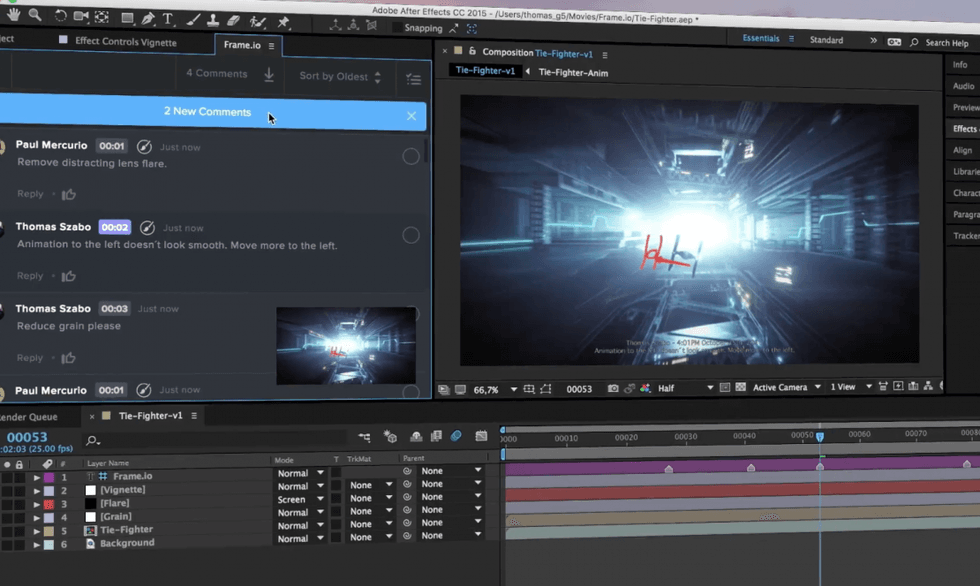Open Screen blend mode dropdown for Flare

(x=300, y=499)
